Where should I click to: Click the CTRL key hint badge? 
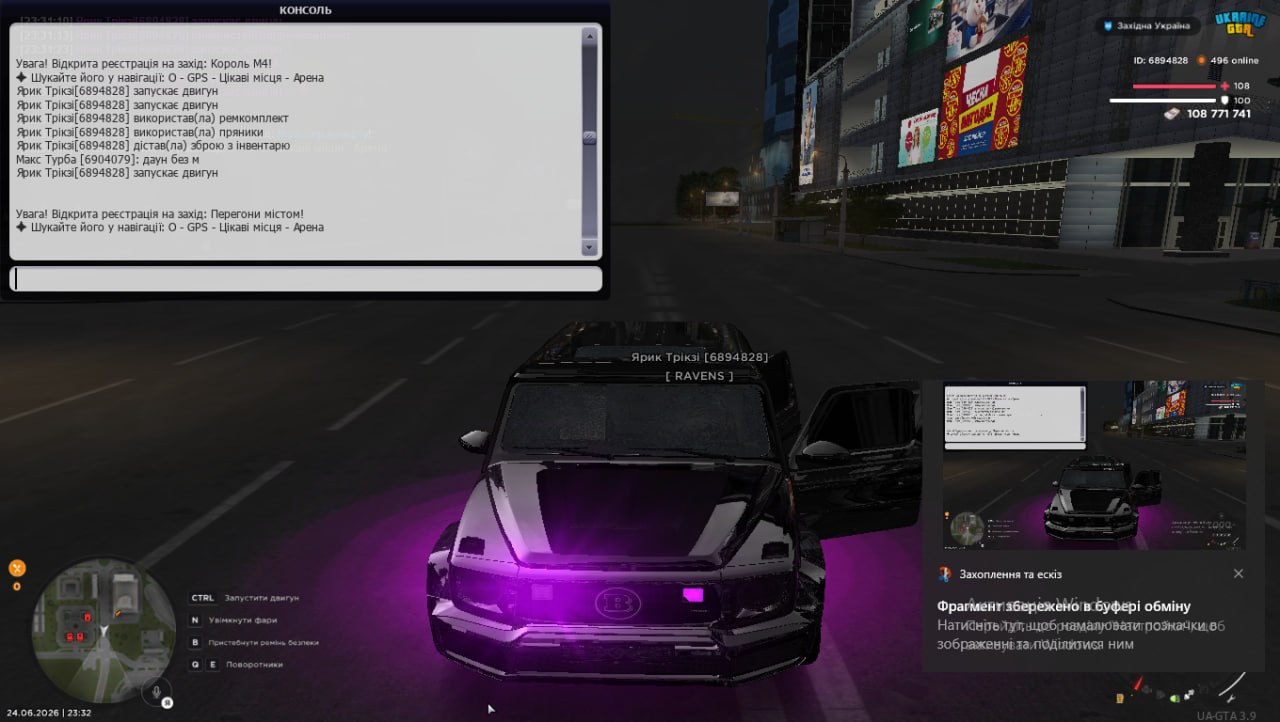[x=203, y=598]
